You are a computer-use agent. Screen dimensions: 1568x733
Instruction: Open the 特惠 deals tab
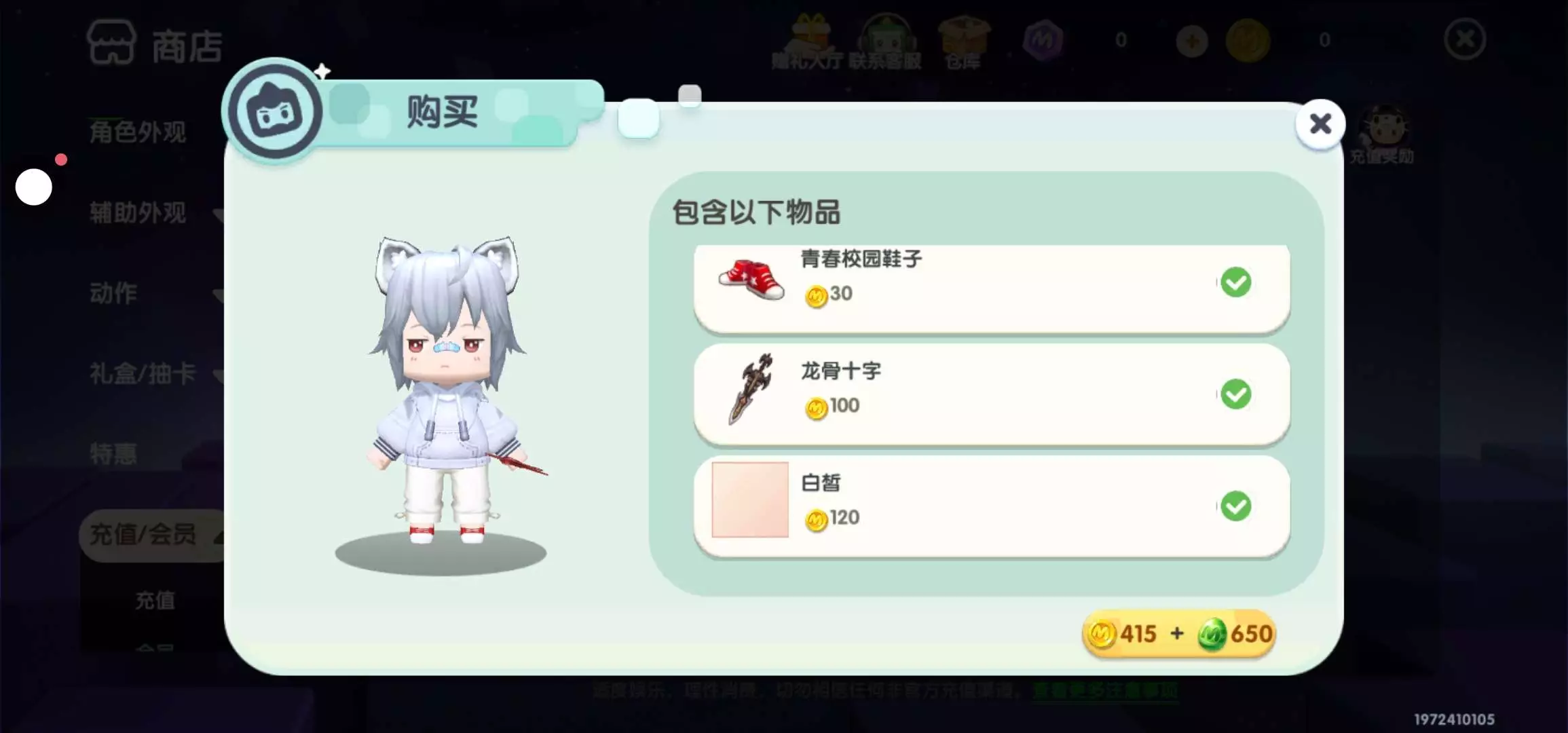pos(113,454)
